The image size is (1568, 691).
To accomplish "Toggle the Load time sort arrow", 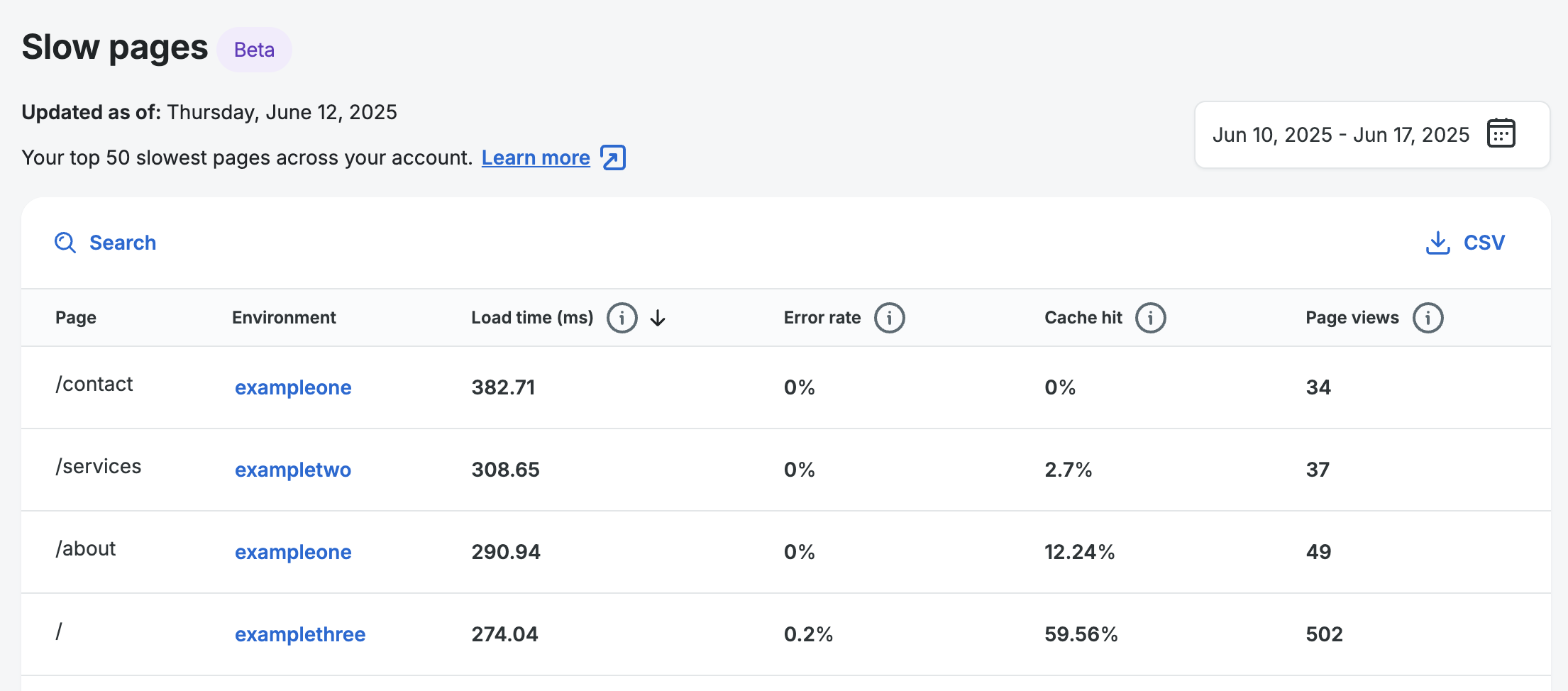I will click(658, 318).
